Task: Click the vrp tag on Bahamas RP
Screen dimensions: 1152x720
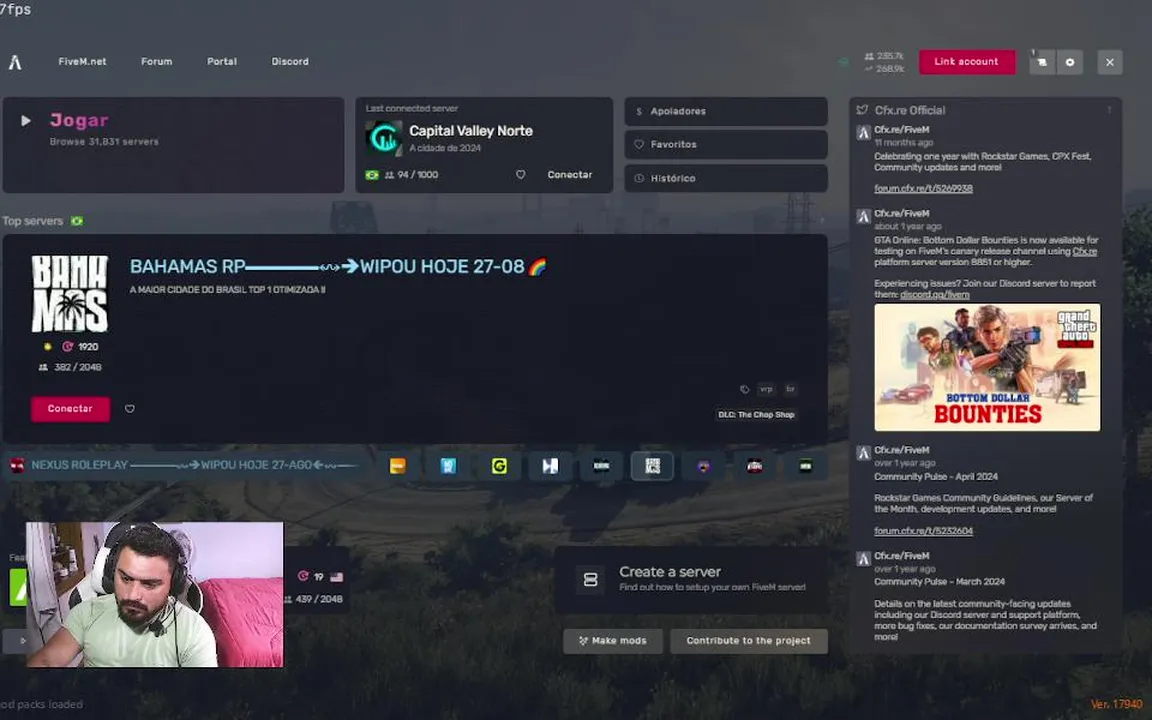Action: [766, 389]
